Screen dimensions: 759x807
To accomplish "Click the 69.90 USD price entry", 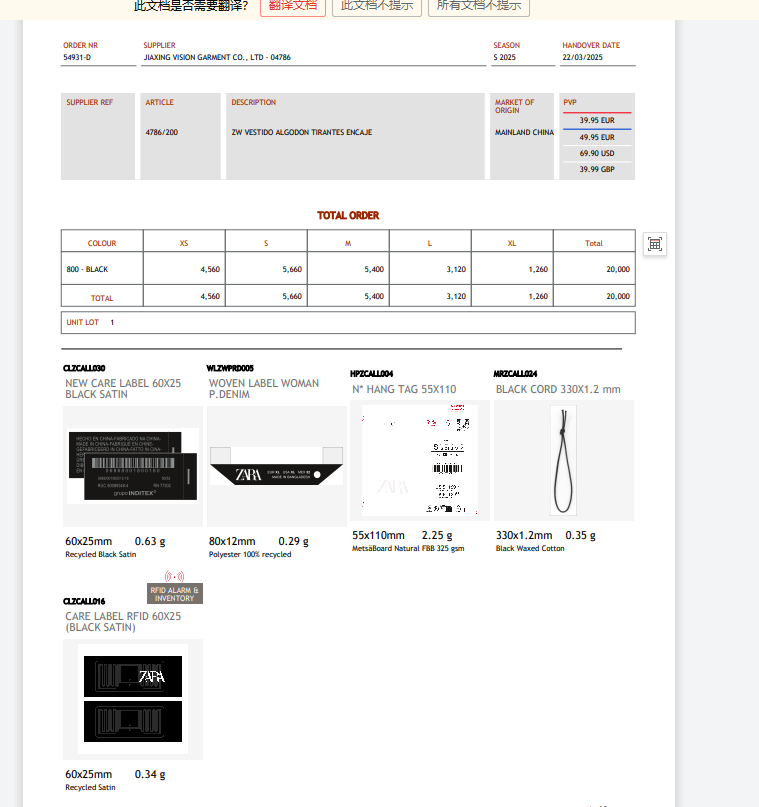I will [x=597, y=153].
